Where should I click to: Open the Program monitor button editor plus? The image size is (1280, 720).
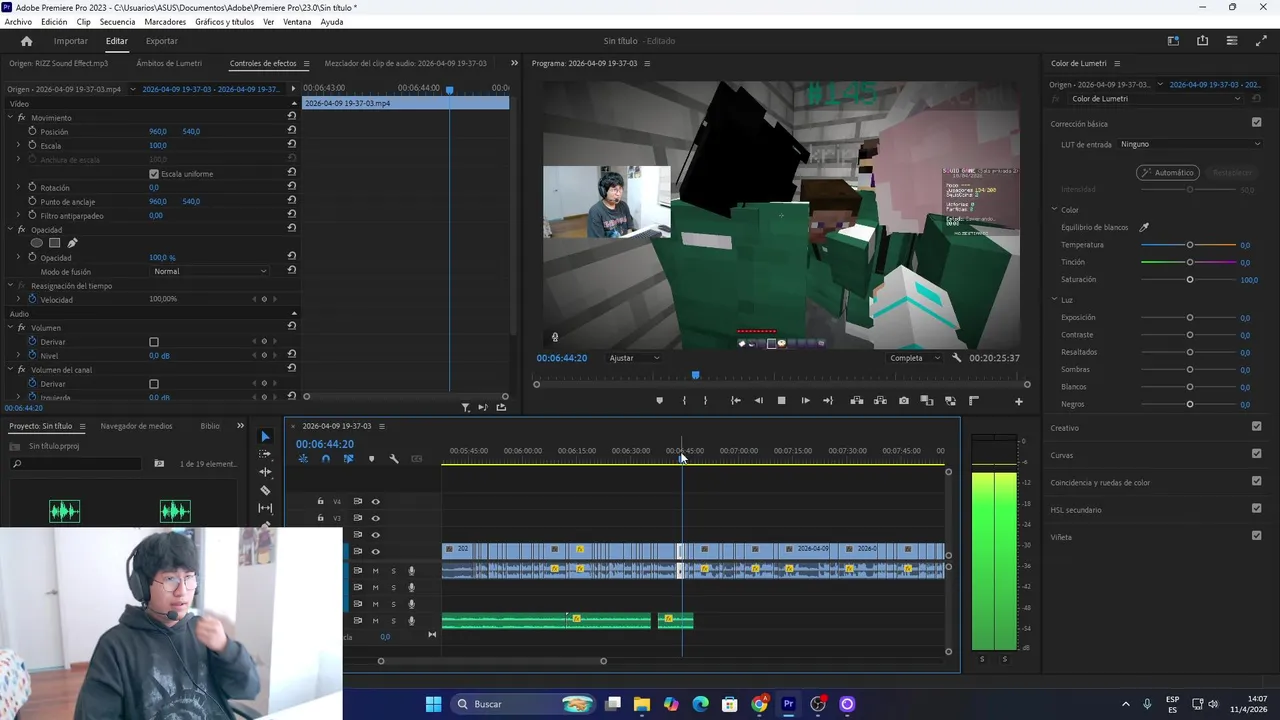1019,401
